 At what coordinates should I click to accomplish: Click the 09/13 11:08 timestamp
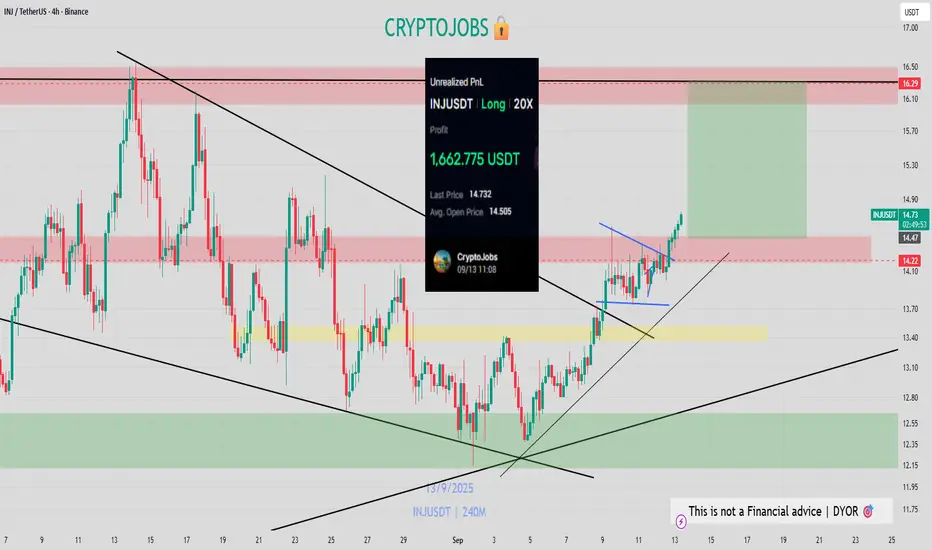[x=477, y=269]
